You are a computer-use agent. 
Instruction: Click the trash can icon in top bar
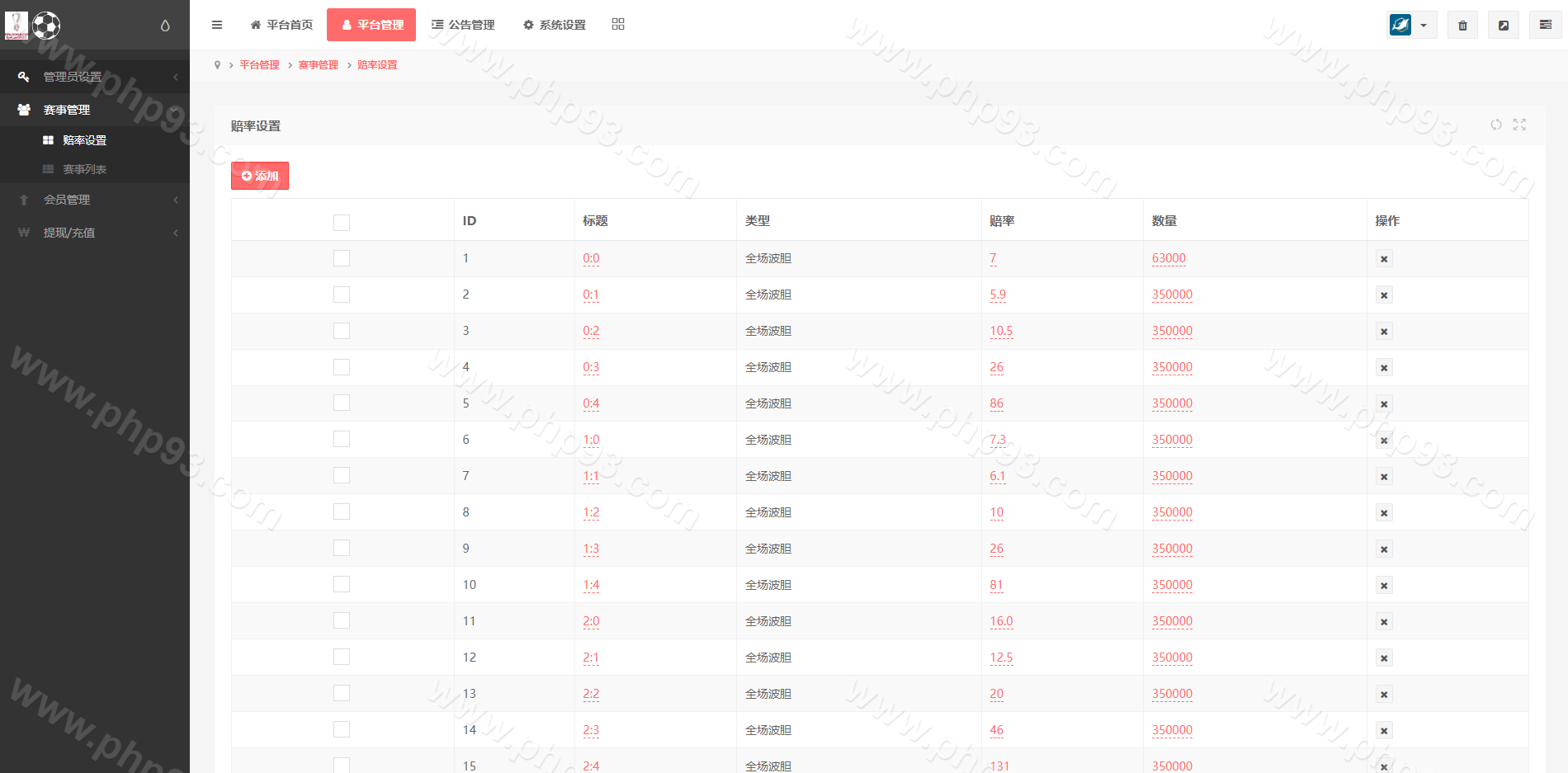[x=1462, y=26]
